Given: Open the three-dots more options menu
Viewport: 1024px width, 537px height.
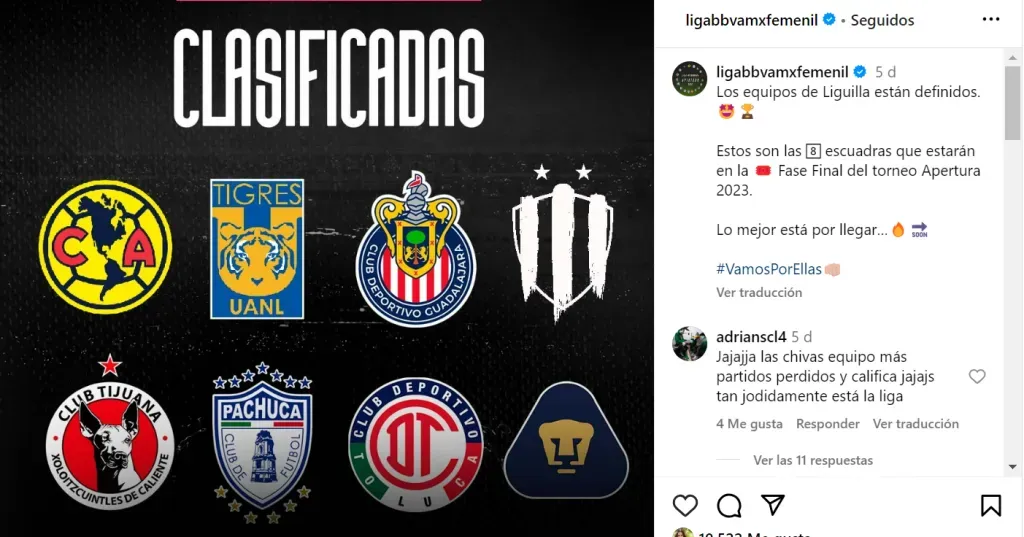Looking at the screenshot, I should coord(991,20).
